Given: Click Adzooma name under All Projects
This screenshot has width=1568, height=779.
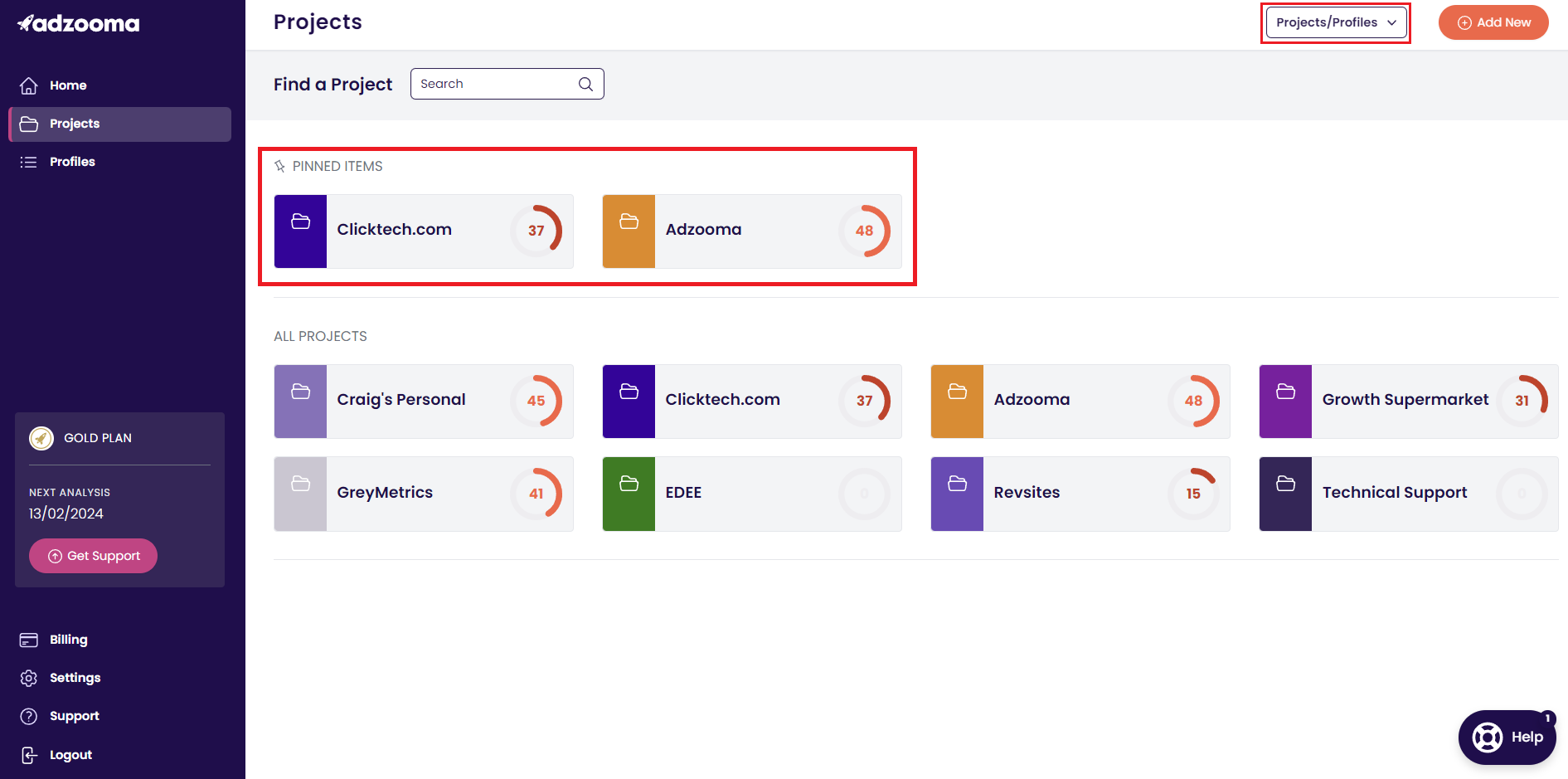Looking at the screenshot, I should 1032,400.
